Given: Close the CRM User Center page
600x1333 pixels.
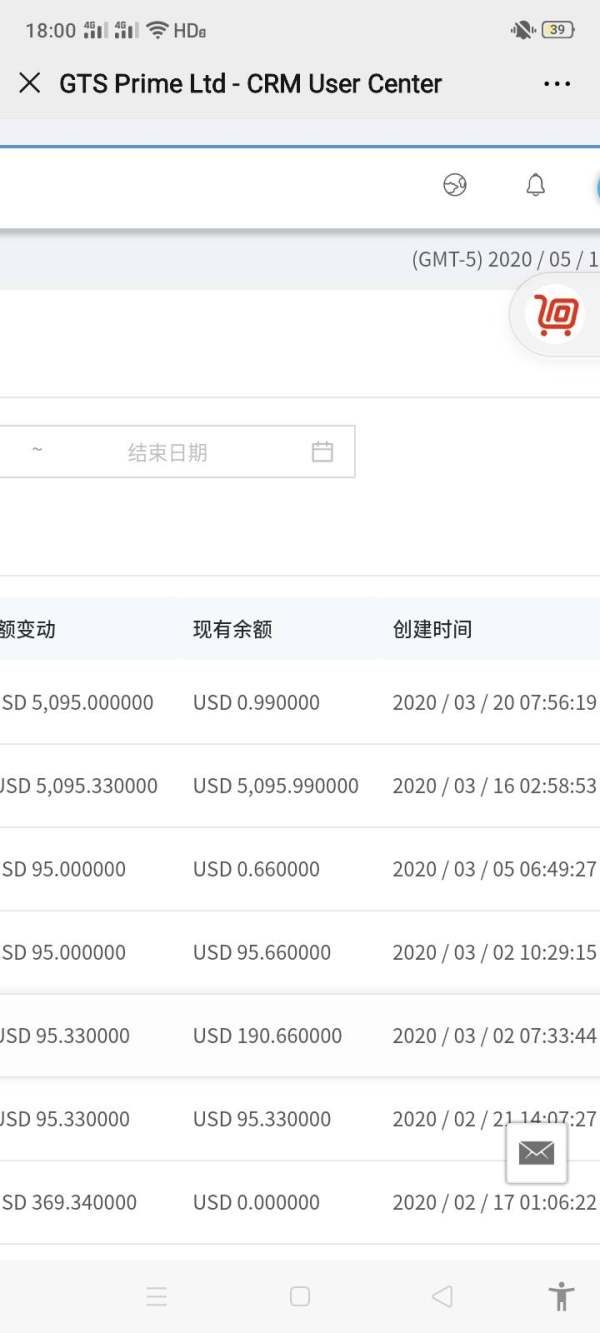Looking at the screenshot, I should coord(30,84).
